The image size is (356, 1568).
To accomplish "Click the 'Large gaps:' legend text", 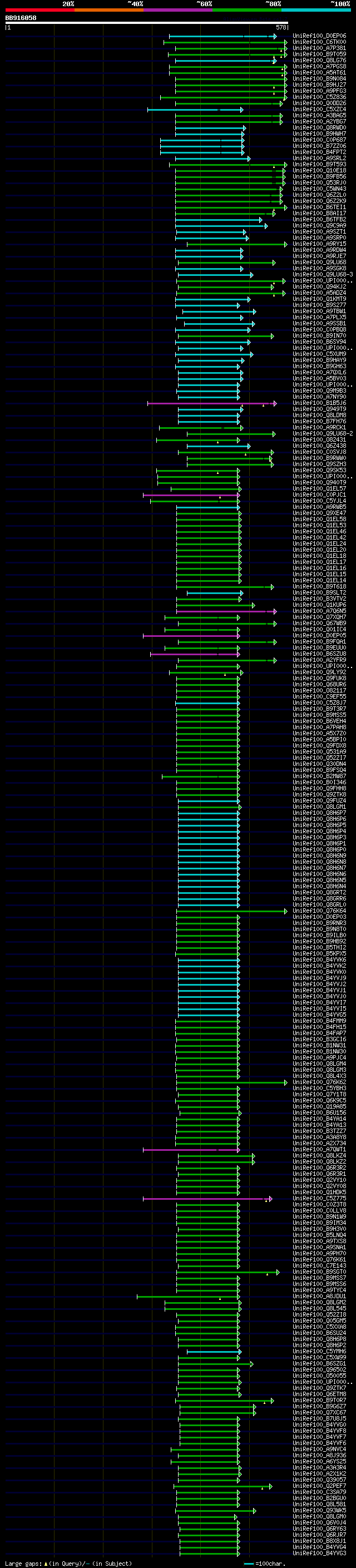I will 23,1563.
